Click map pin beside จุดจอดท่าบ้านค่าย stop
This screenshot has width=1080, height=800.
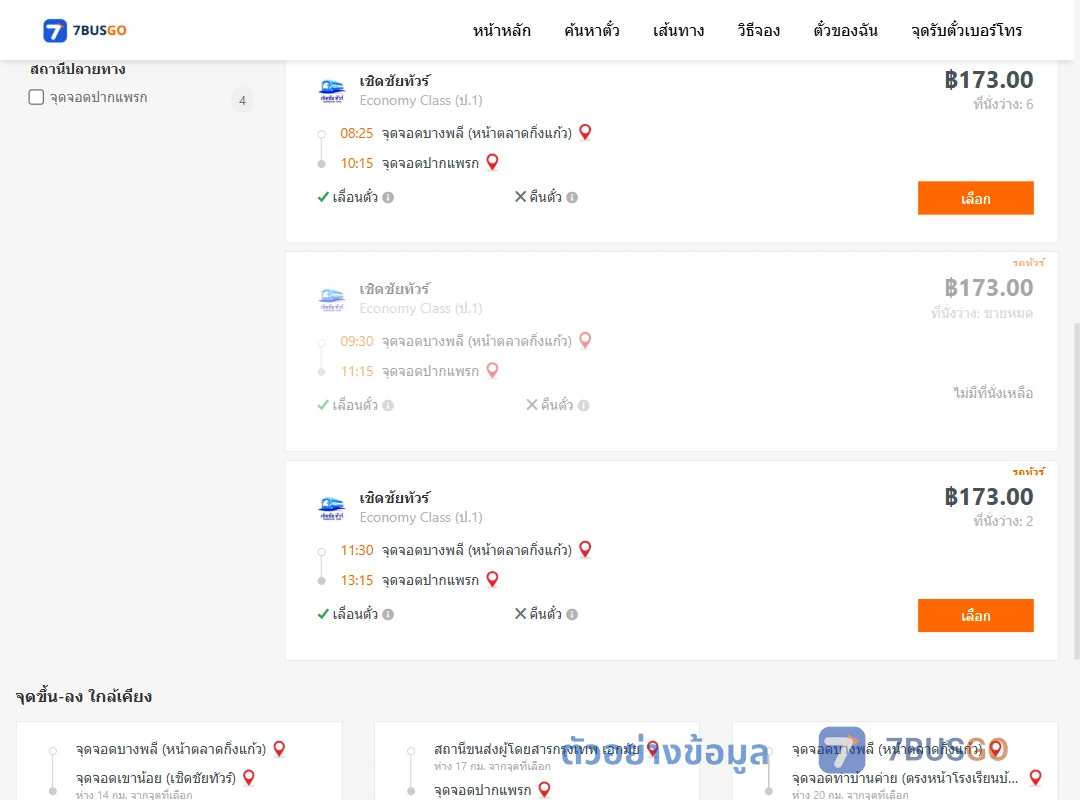click(x=1035, y=778)
